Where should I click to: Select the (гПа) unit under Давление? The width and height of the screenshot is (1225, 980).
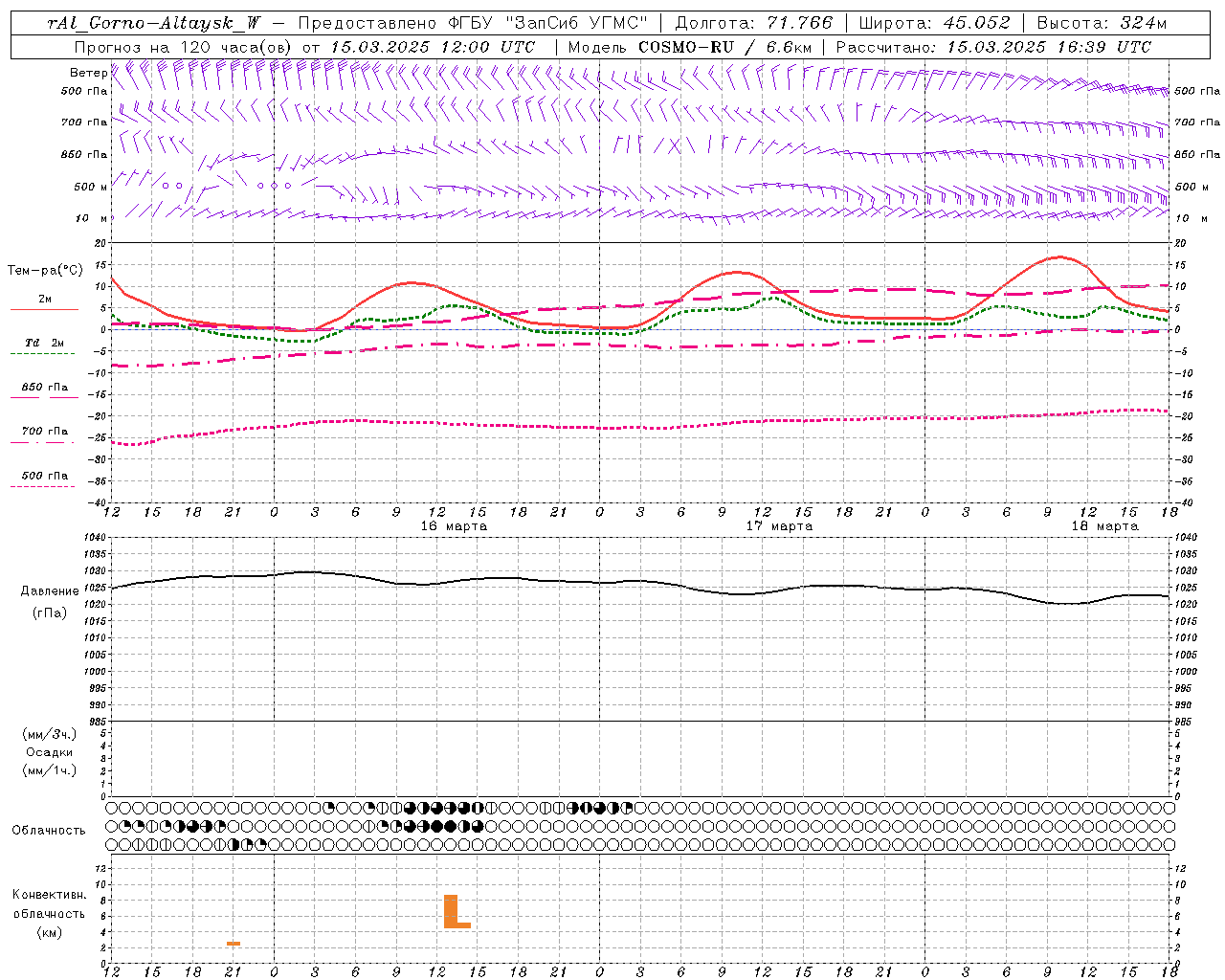[50, 612]
